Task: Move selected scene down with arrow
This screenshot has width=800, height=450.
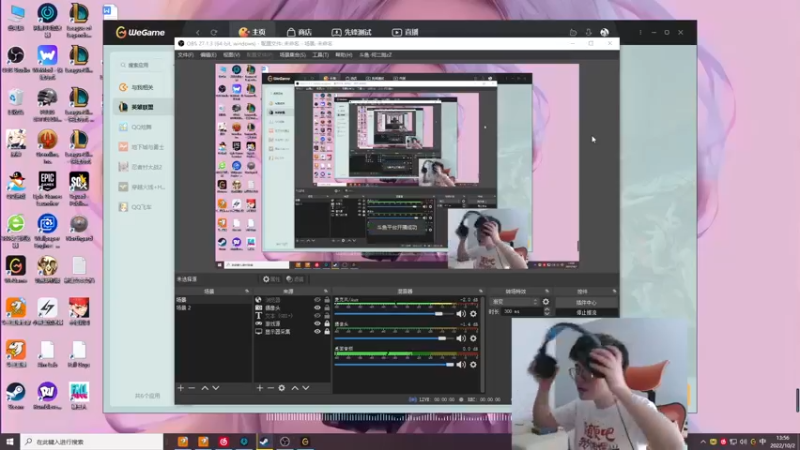Action: (x=216, y=388)
